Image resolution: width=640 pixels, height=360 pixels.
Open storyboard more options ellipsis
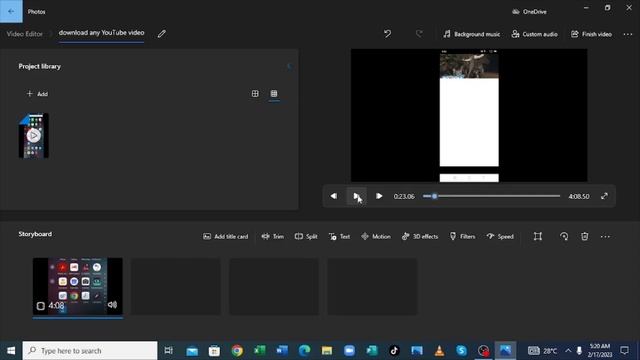tap(605, 237)
